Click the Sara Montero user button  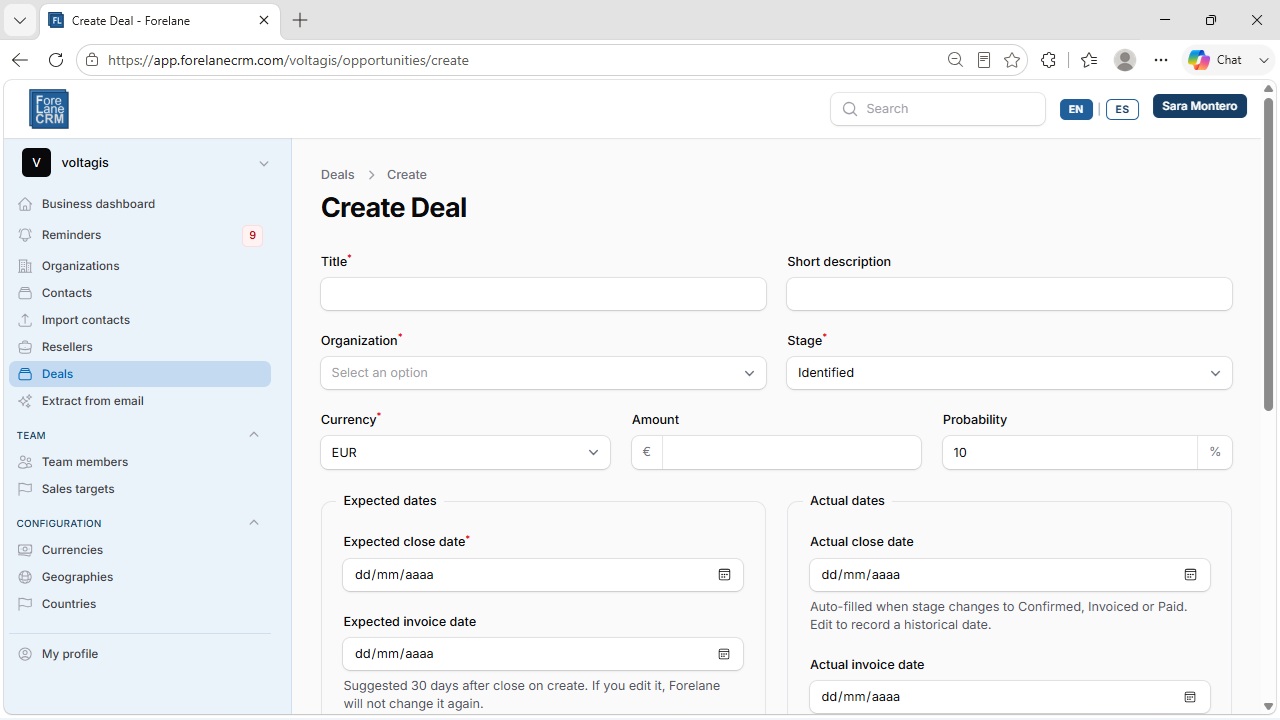tap(1200, 106)
